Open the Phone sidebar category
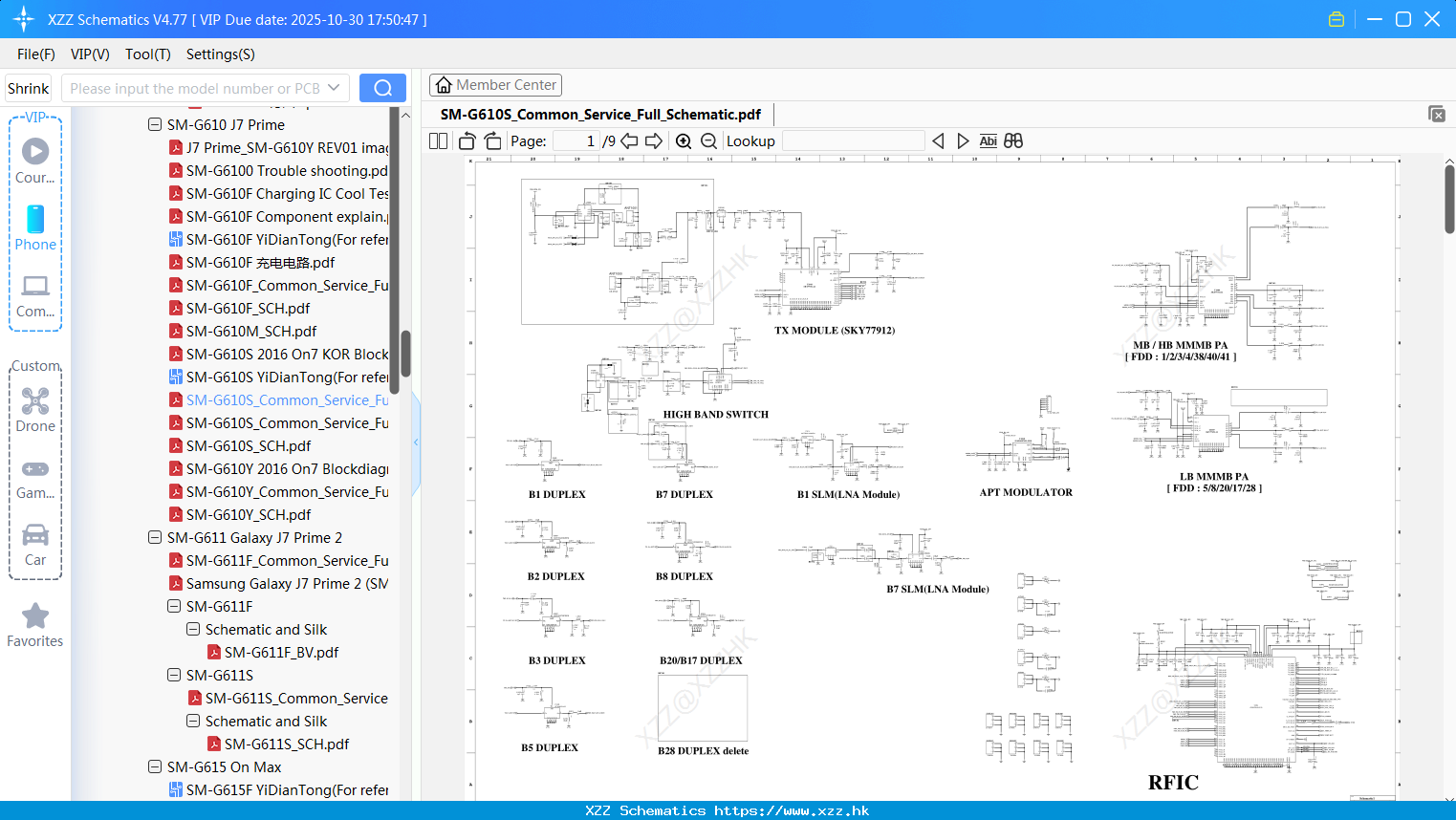1456x820 pixels. (35, 227)
